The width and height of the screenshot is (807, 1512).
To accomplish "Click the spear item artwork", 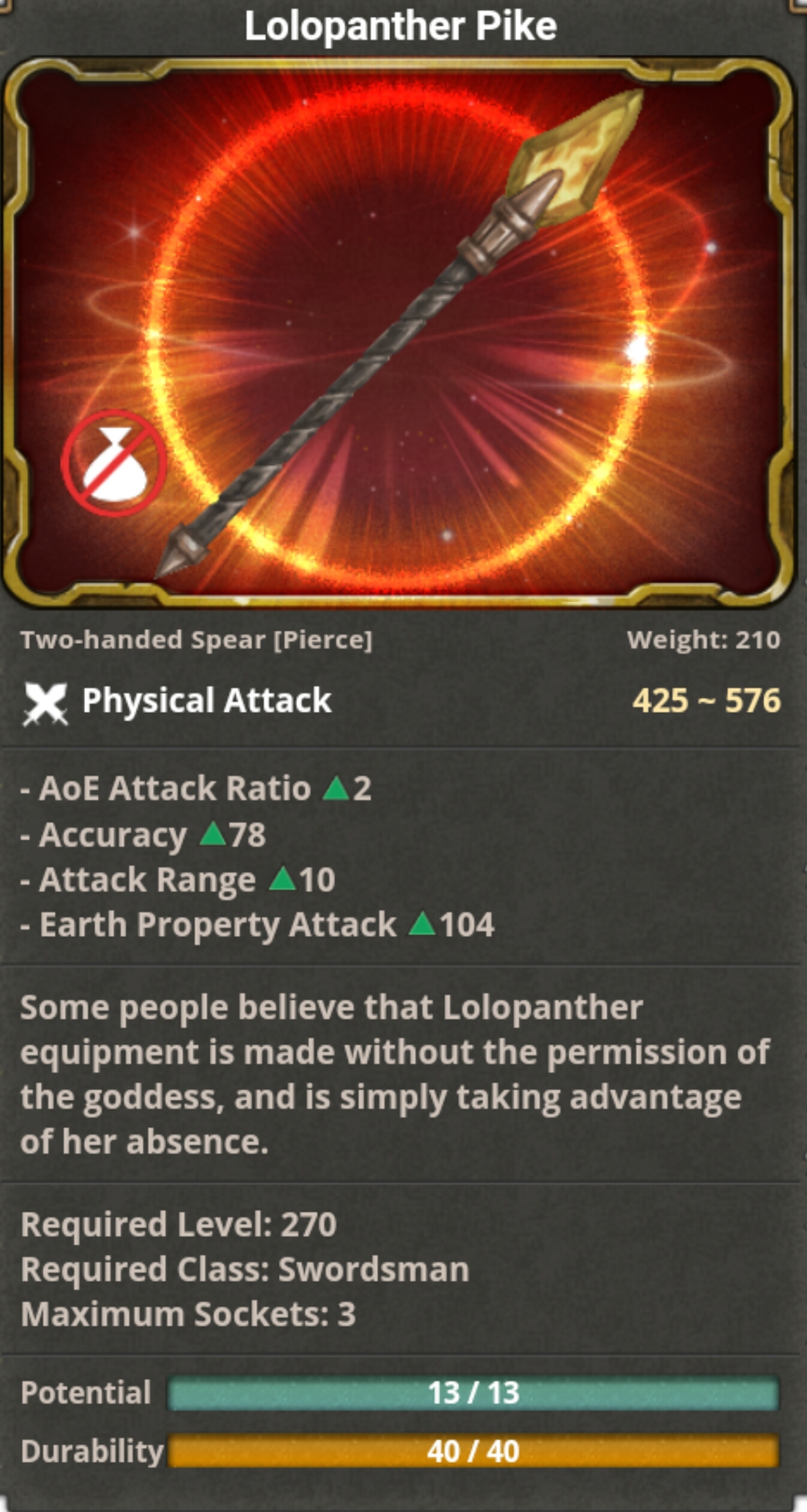I will tap(399, 333).
